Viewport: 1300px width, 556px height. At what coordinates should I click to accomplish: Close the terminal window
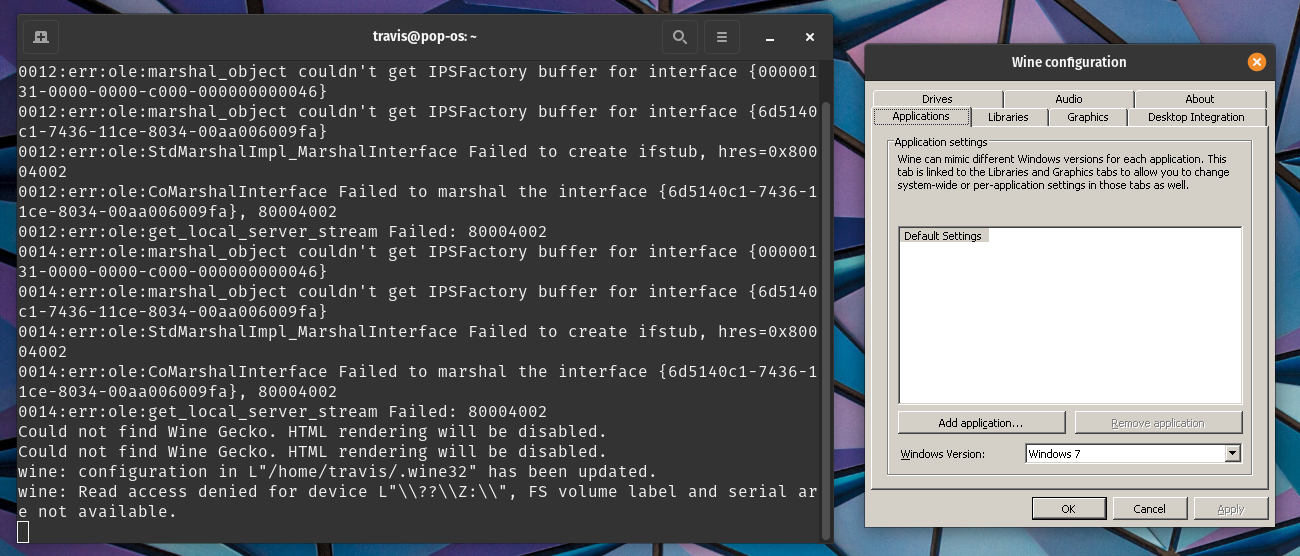tap(810, 37)
